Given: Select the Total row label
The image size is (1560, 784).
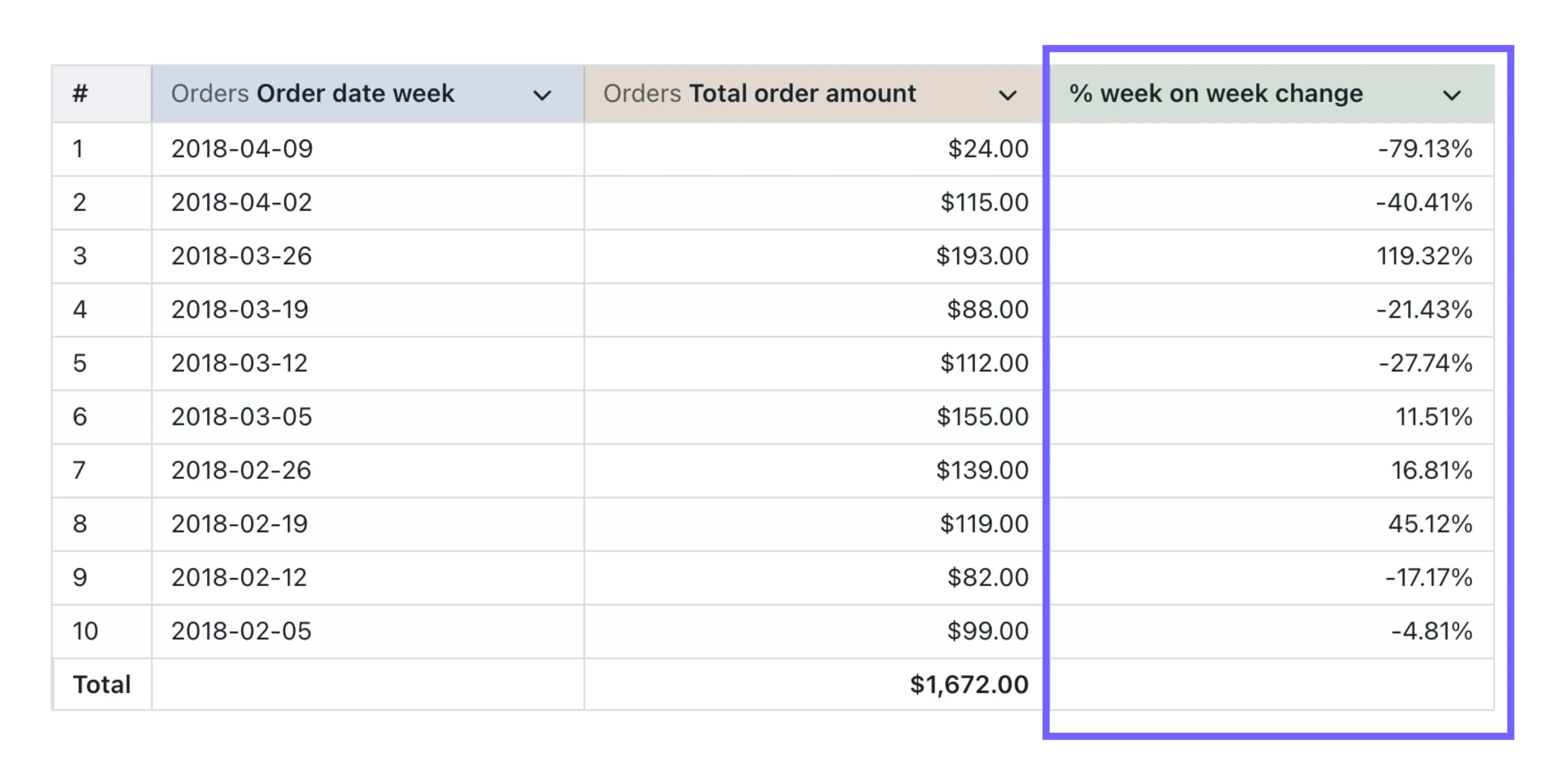Looking at the screenshot, I should coord(102,684).
